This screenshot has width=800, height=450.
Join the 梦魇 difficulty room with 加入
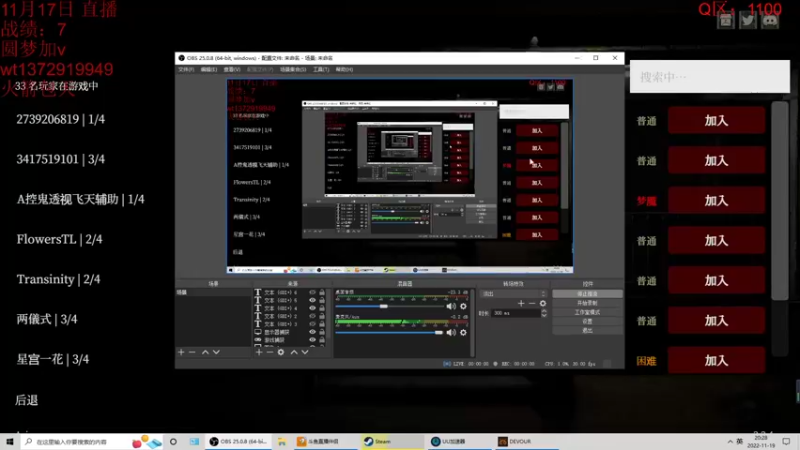tap(716, 201)
